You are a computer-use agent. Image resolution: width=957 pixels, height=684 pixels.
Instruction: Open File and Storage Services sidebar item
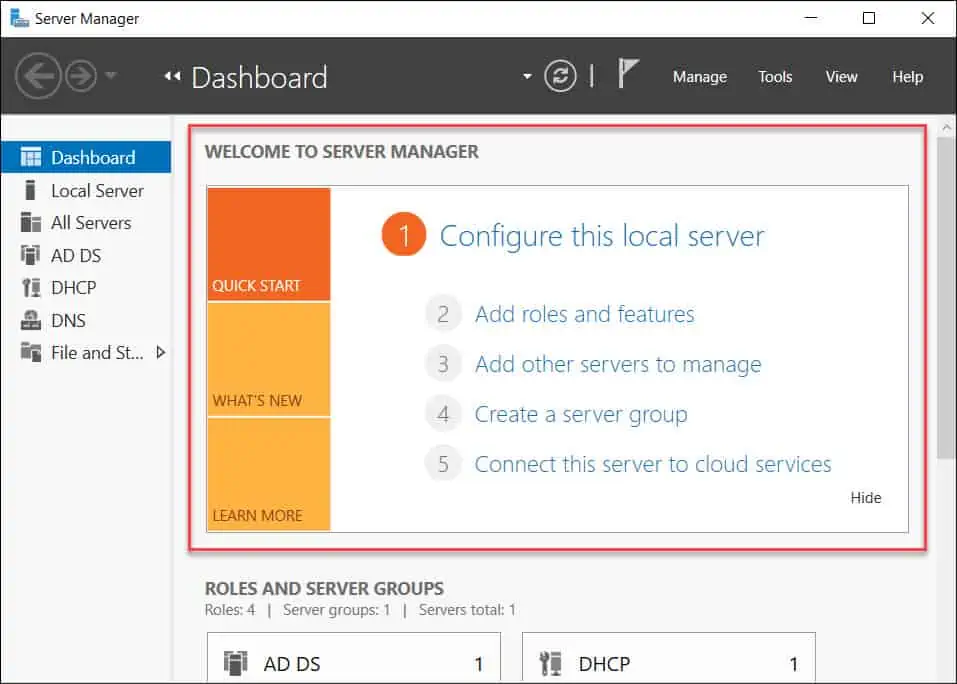(x=86, y=353)
